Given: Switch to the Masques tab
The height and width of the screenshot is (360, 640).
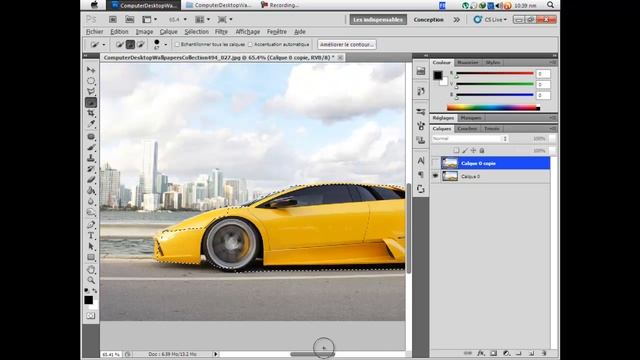Looking at the screenshot, I should (x=471, y=118).
